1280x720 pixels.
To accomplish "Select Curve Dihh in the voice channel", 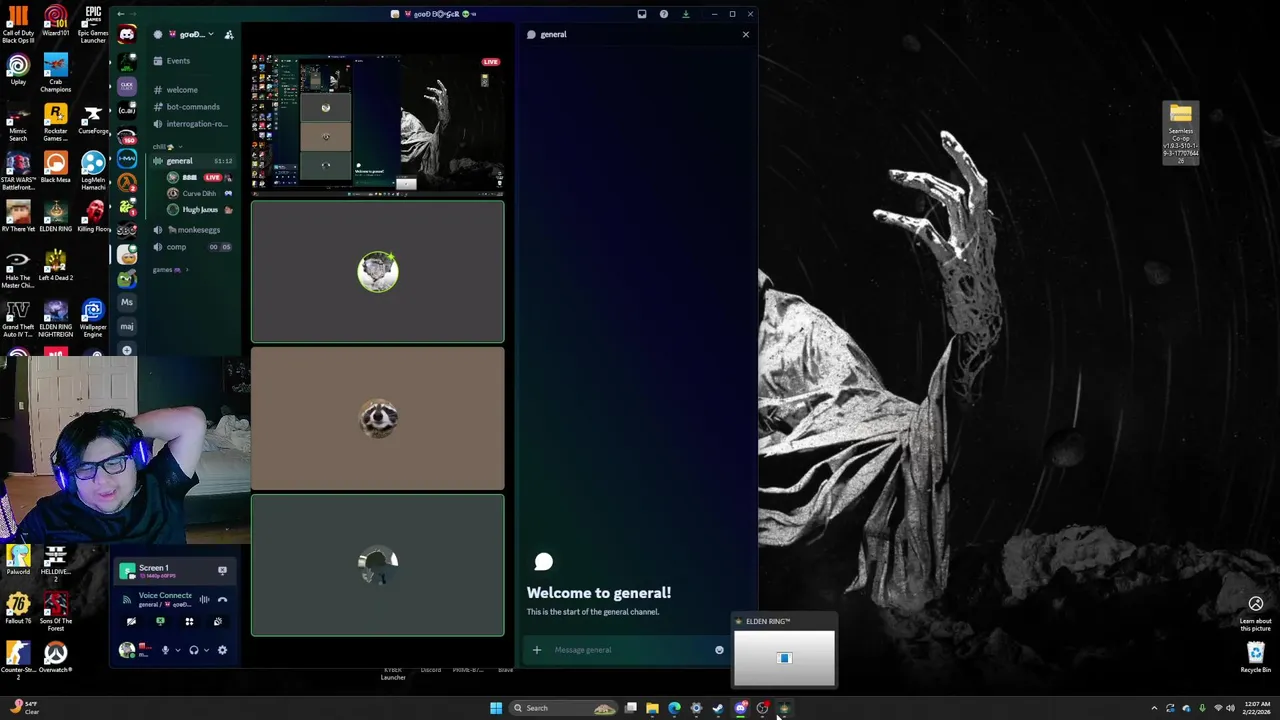I will pos(199,194).
